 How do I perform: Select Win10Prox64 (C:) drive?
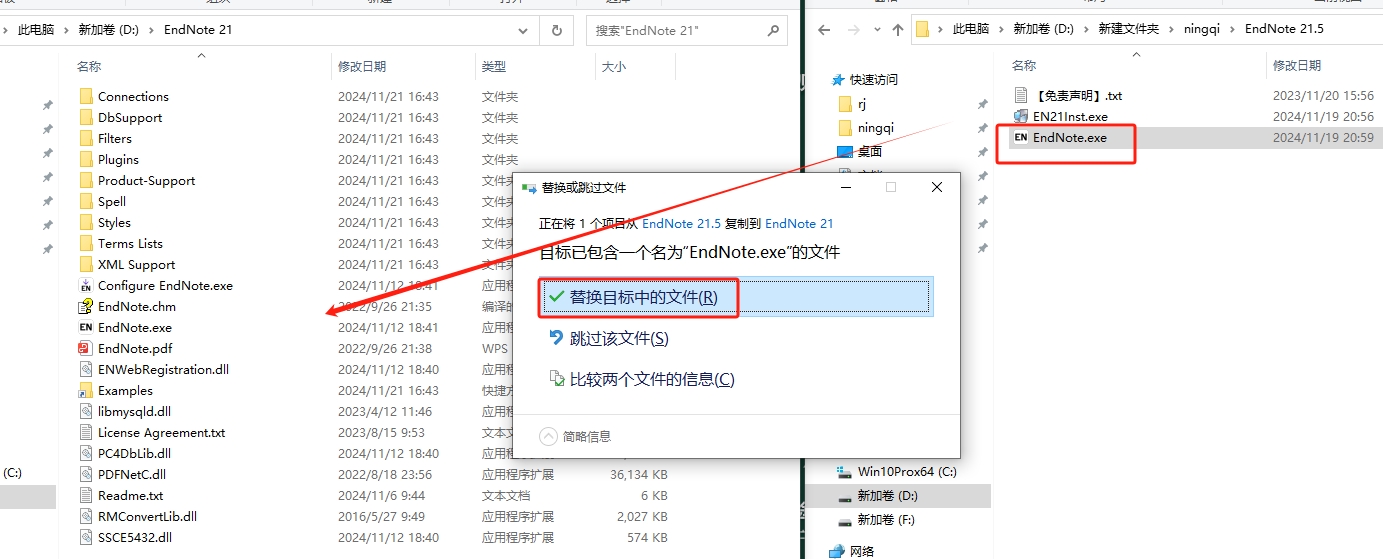[x=907, y=472]
